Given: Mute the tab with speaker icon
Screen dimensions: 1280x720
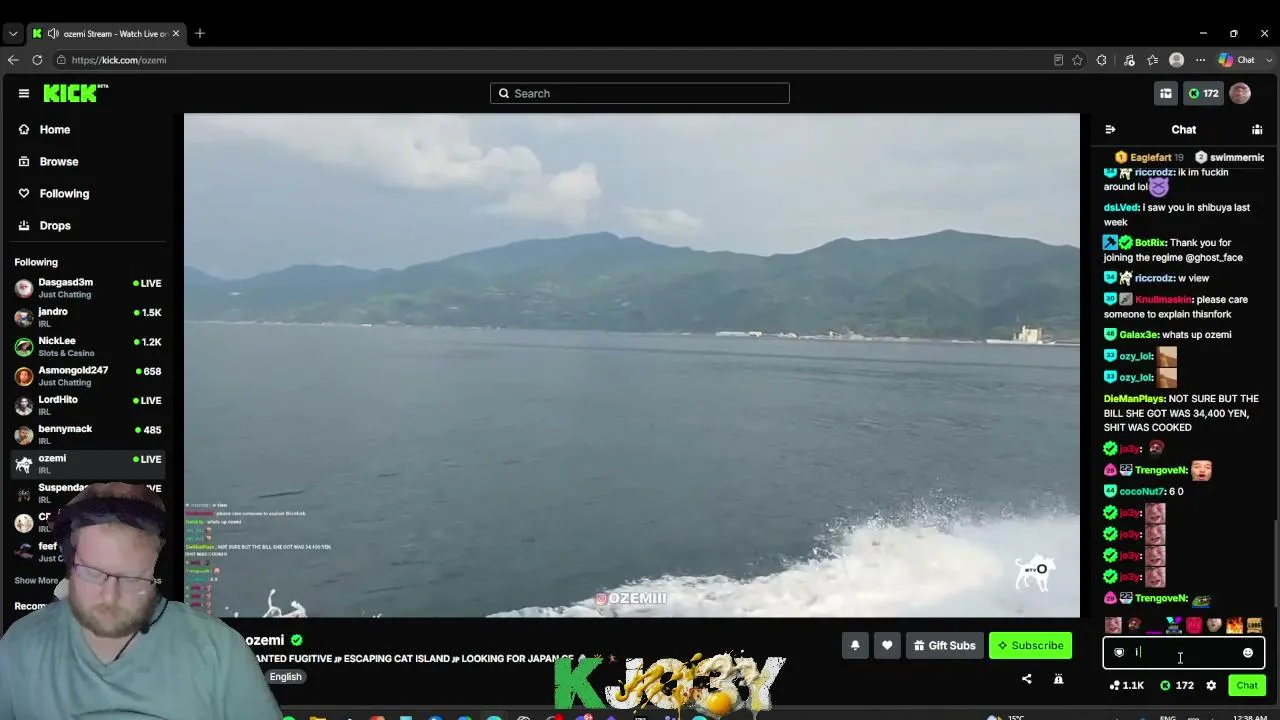Looking at the screenshot, I should 53,33.
